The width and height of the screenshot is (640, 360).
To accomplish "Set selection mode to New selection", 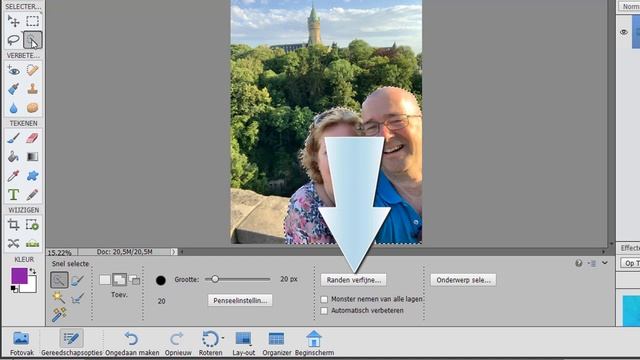I will [105, 280].
